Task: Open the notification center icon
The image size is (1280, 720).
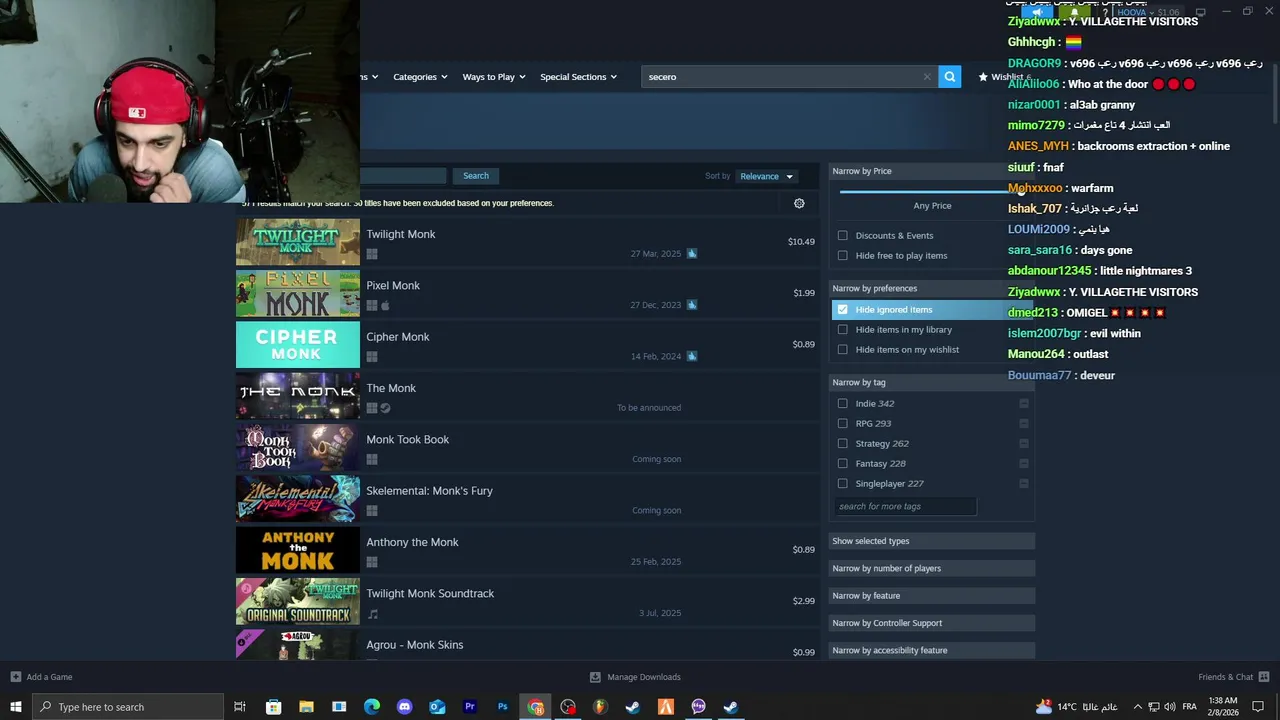Action: pyautogui.click(x=1259, y=707)
